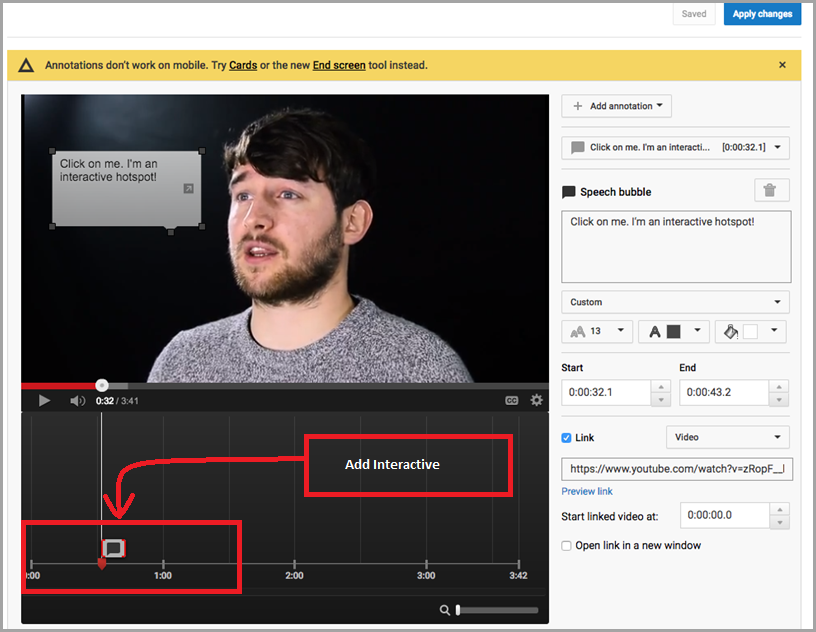816x632 pixels.
Task: Uncheck the Link checkbox
Action: [x=567, y=438]
